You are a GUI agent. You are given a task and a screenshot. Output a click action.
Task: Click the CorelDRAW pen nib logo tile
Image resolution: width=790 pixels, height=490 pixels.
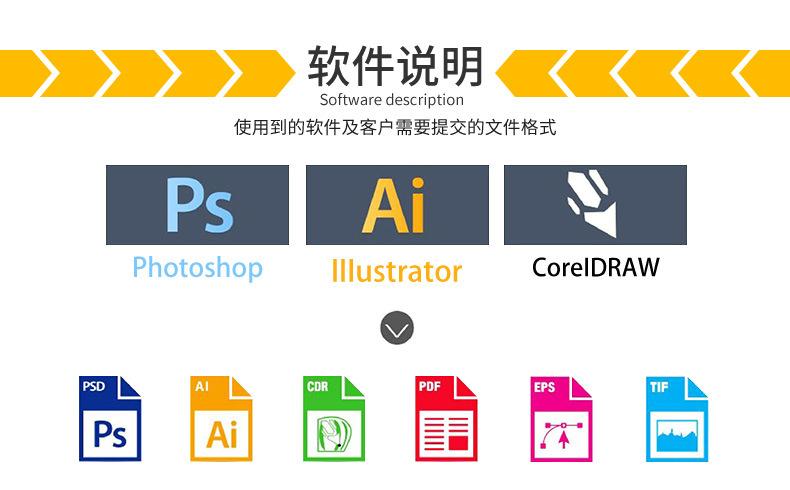point(595,205)
